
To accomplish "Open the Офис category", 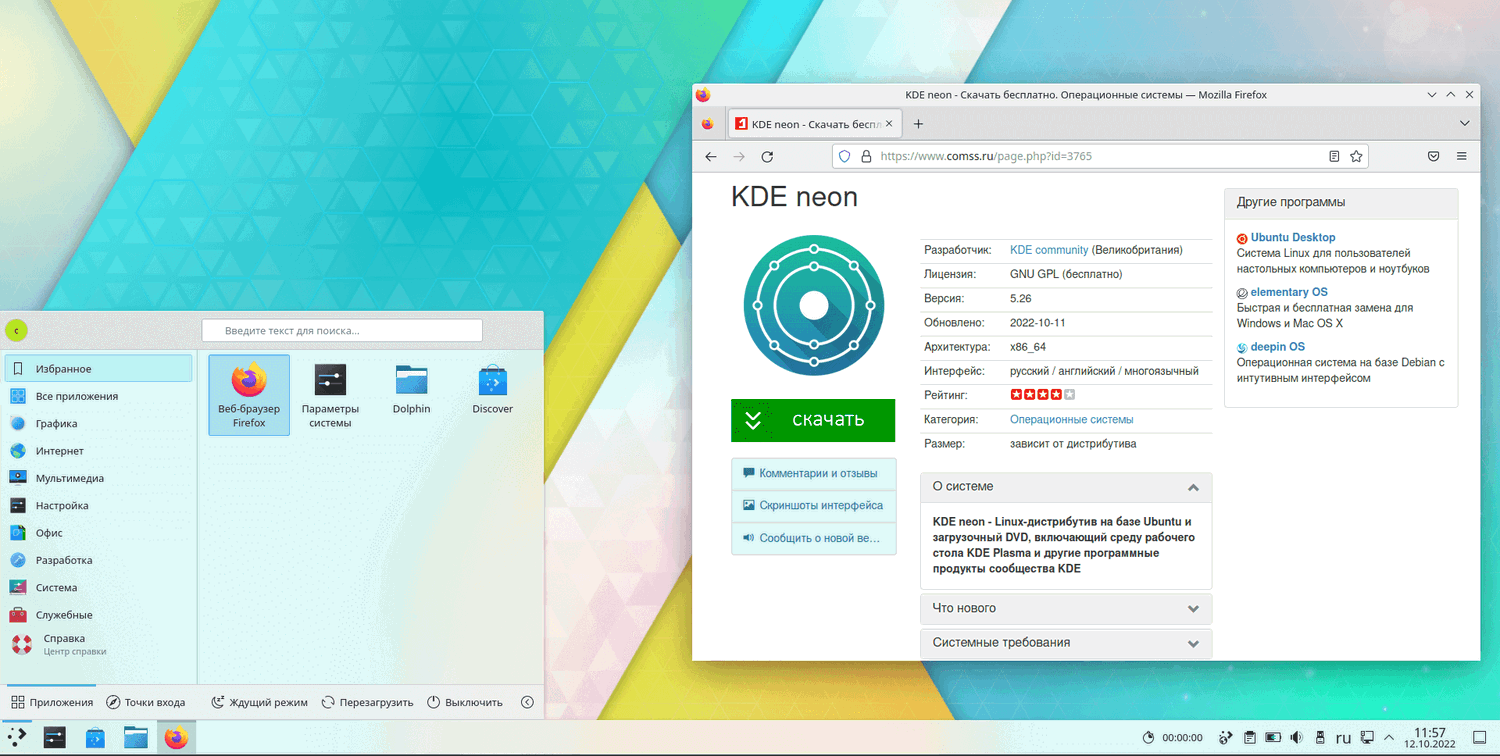I will pos(98,533).
